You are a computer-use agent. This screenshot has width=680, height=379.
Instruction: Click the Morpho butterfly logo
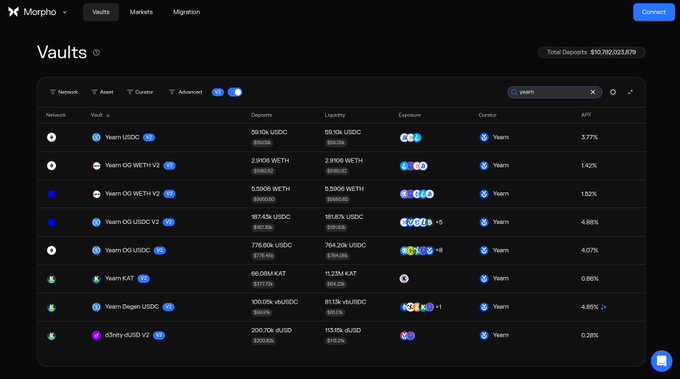(13, 12)
